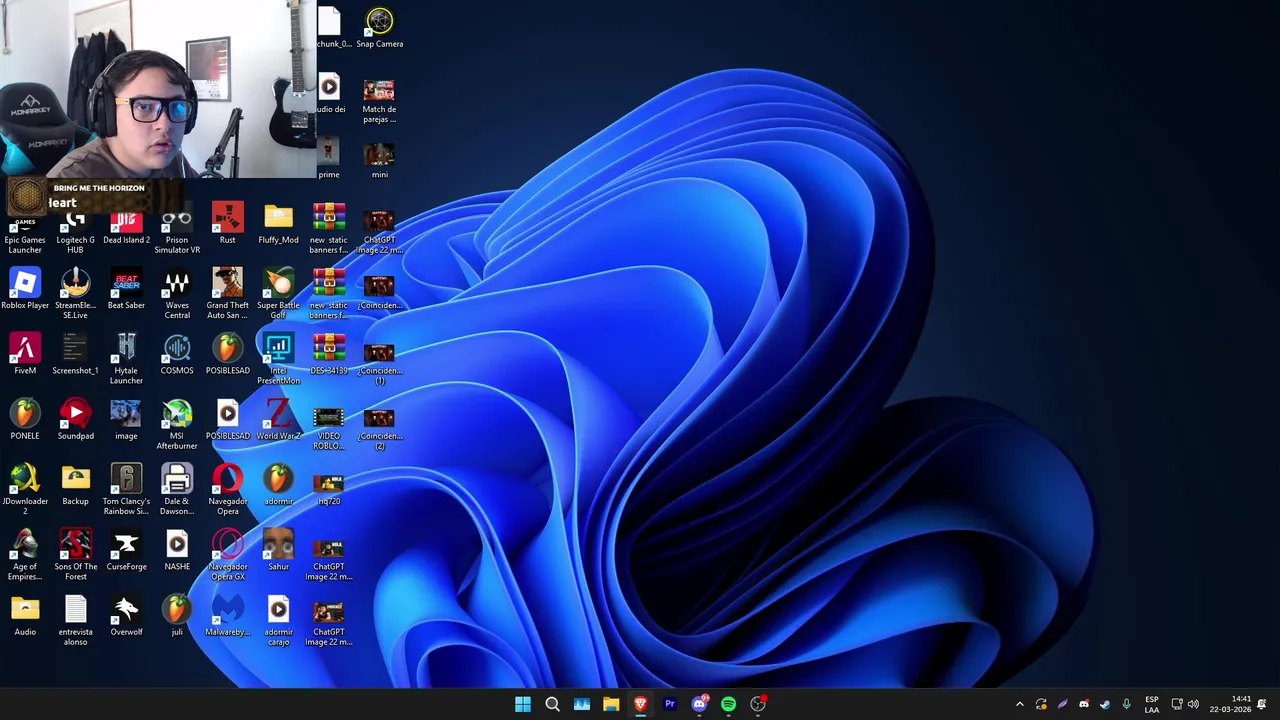
Task: Open the Rust game shortcut
Action: coord(228,223)
